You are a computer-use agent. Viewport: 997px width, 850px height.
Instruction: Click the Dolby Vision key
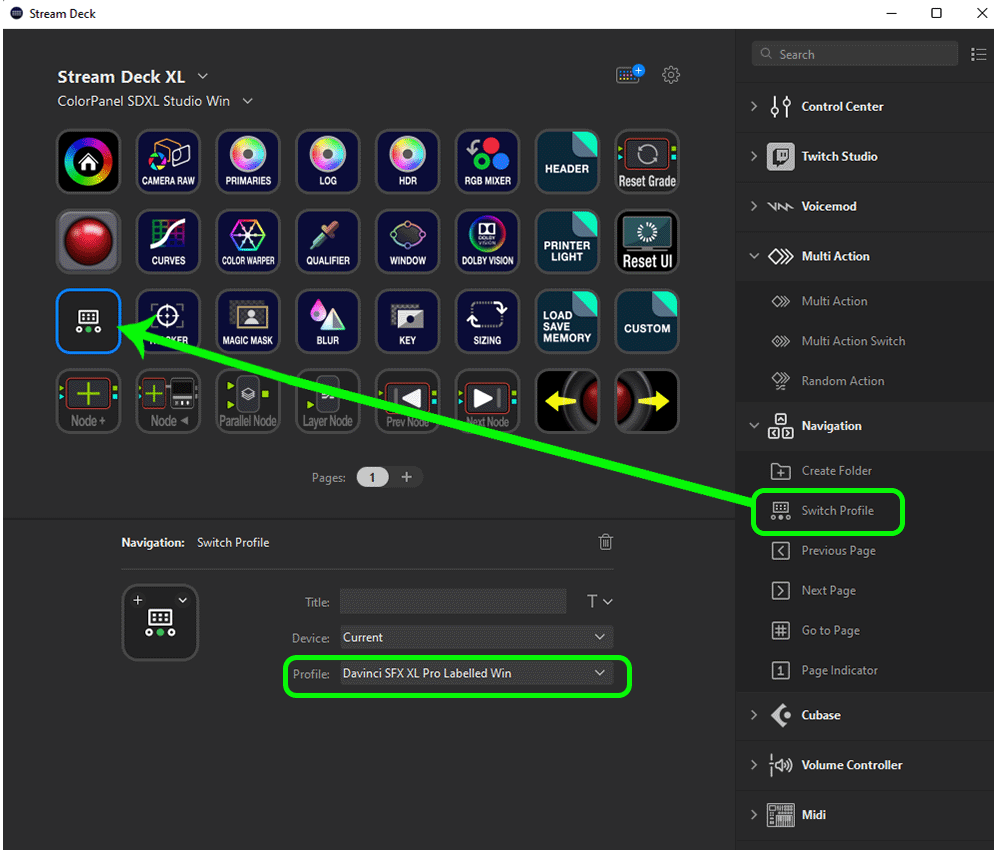(x=487, y=241)
